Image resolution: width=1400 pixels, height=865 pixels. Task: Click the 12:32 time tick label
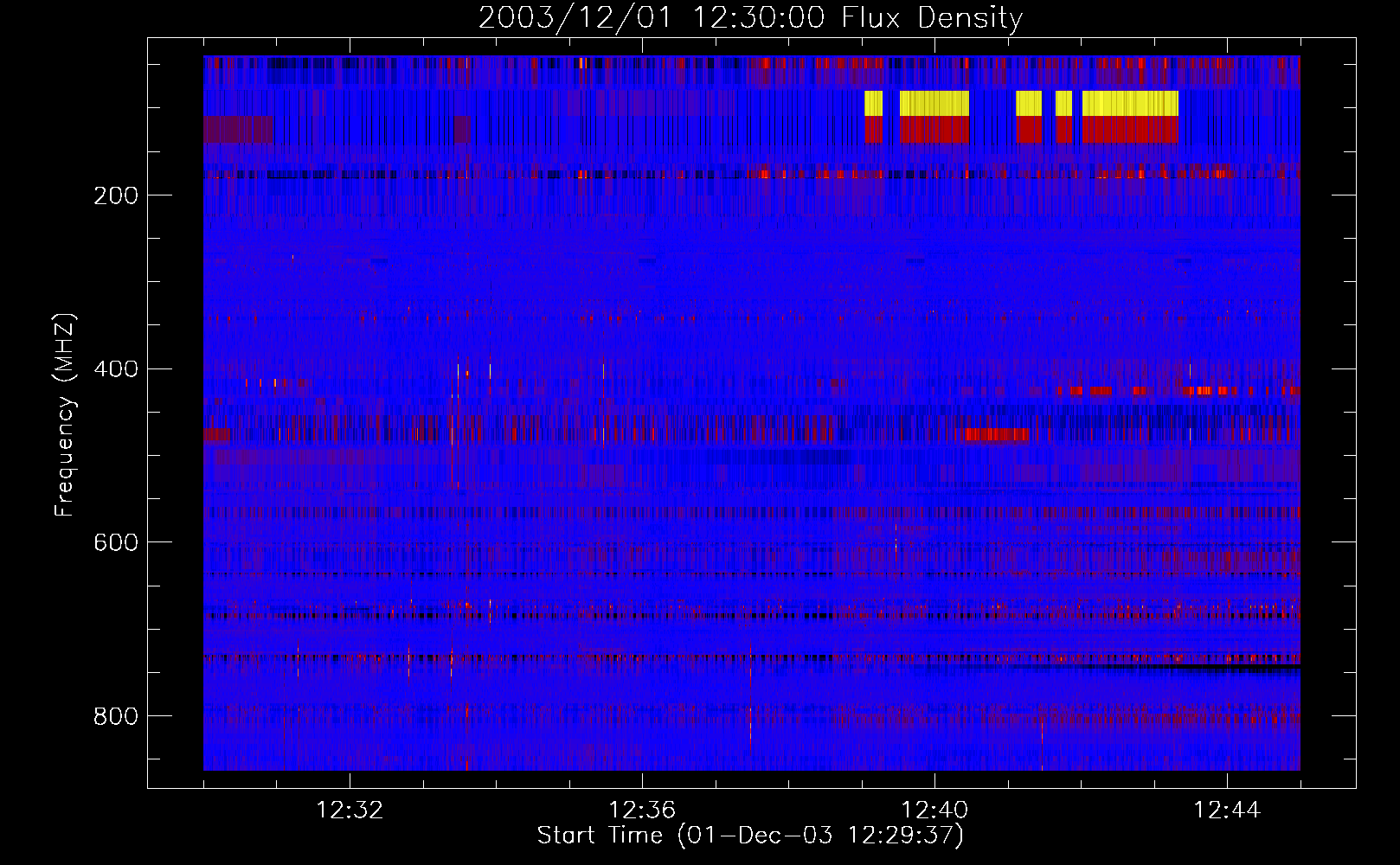pos(350,810)
